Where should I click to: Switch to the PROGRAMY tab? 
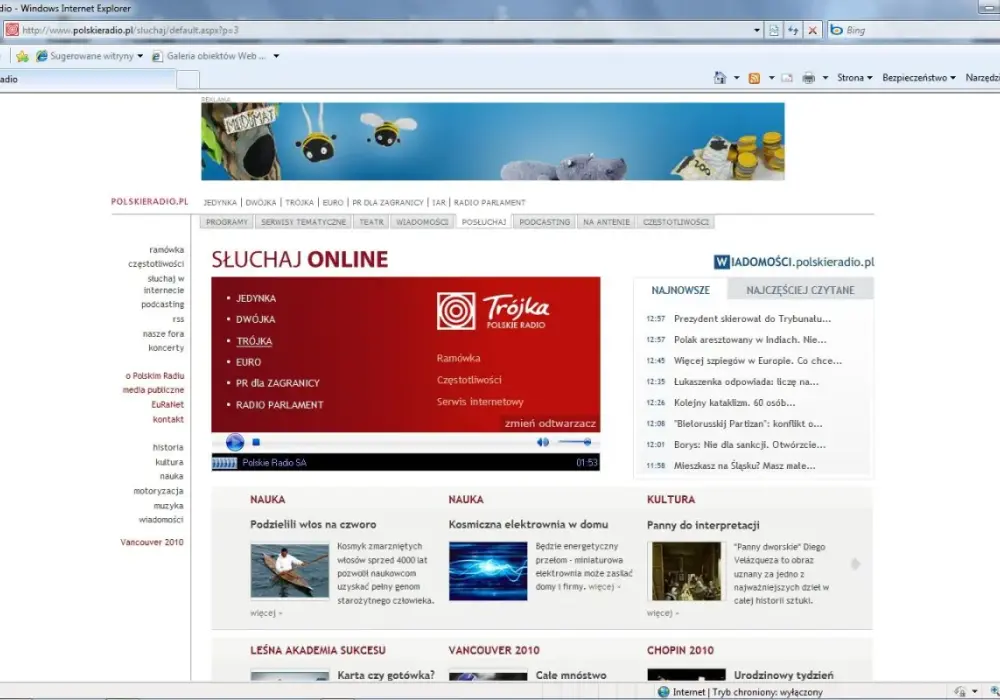tap(226, 222)
